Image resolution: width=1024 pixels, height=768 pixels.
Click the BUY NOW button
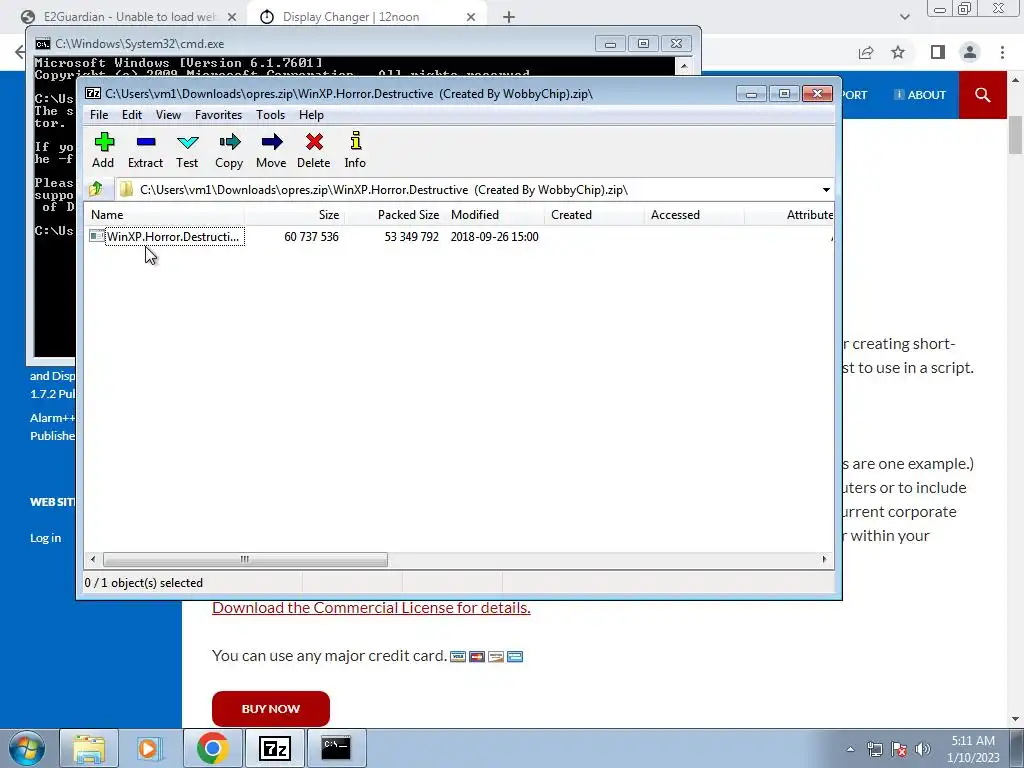point(270,709)
